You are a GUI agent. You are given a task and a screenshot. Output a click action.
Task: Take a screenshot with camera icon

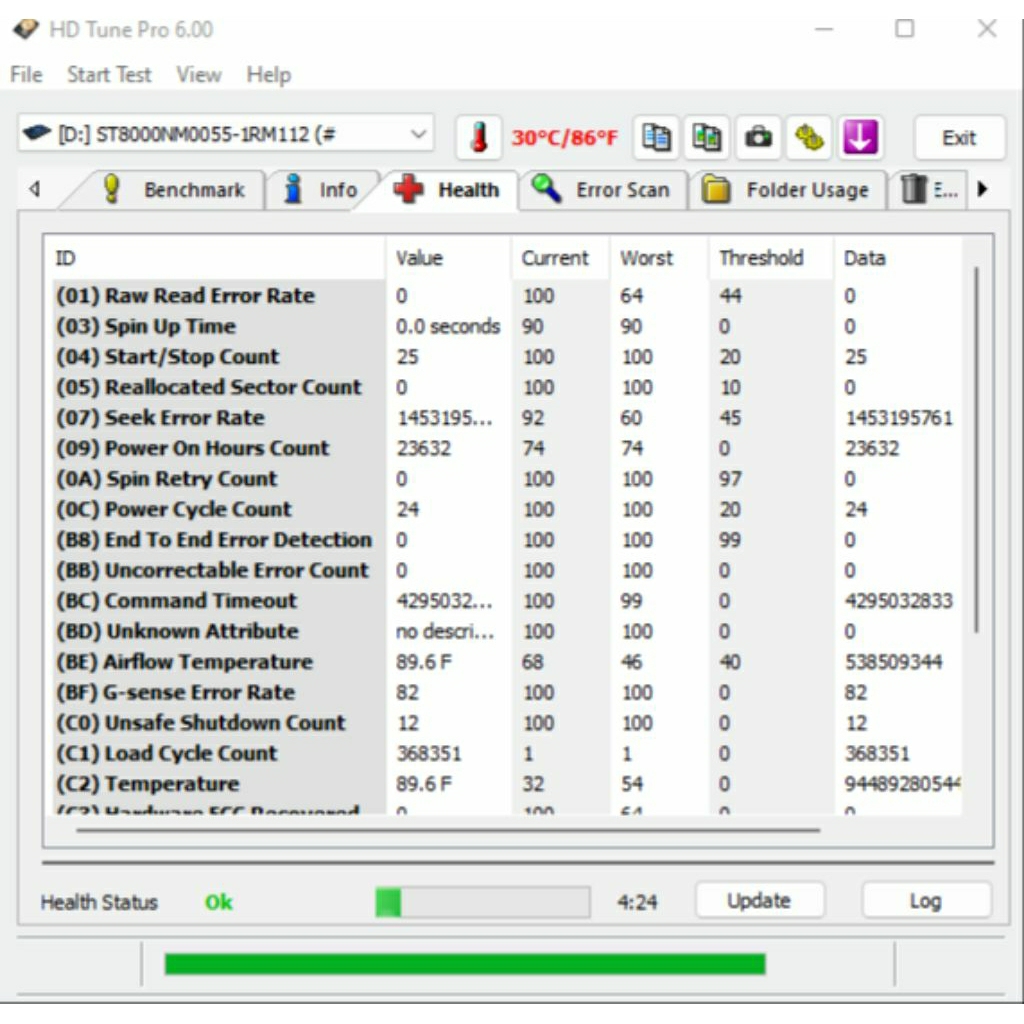759,138
